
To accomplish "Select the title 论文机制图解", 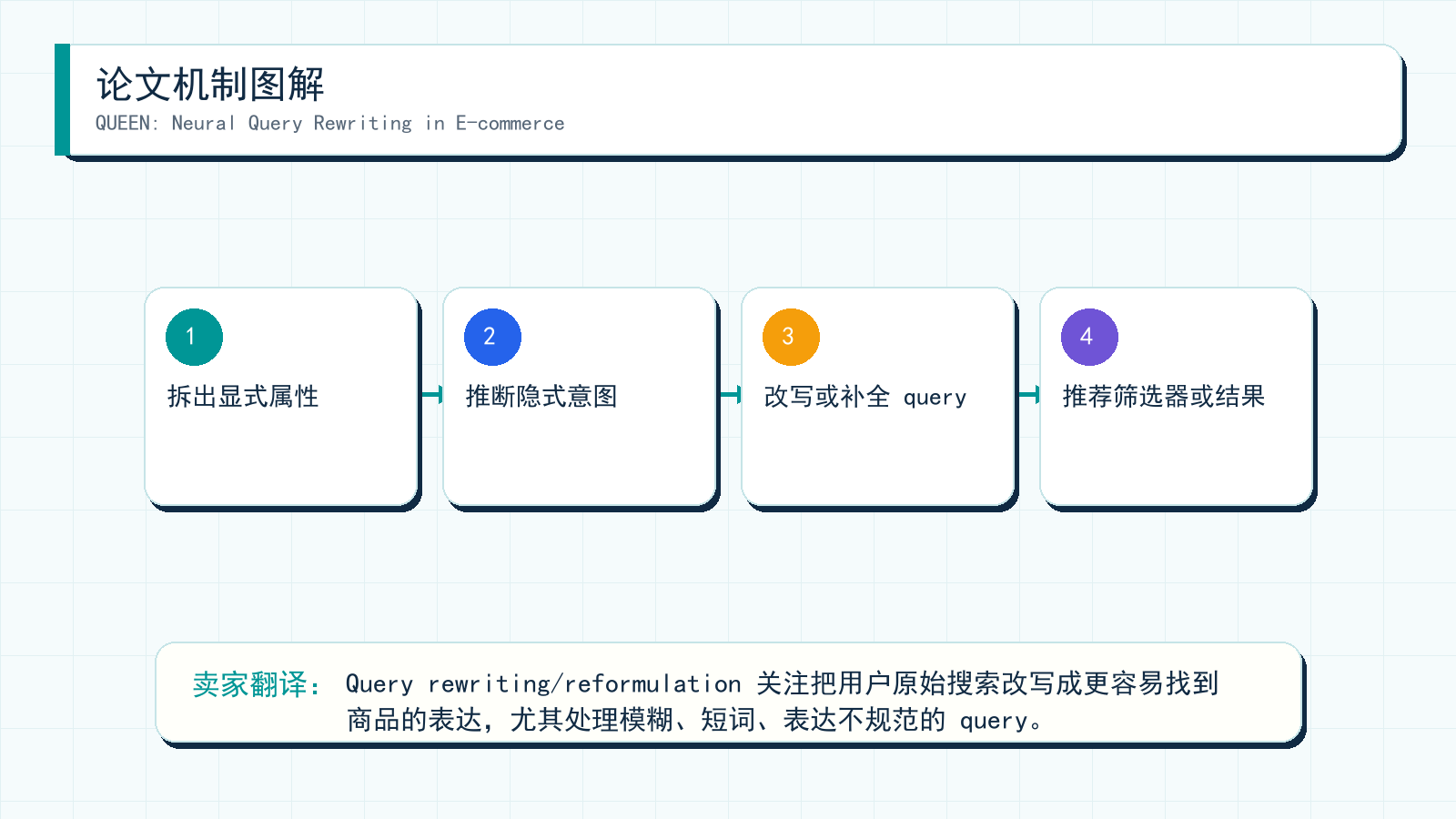I will pos(210,85).
